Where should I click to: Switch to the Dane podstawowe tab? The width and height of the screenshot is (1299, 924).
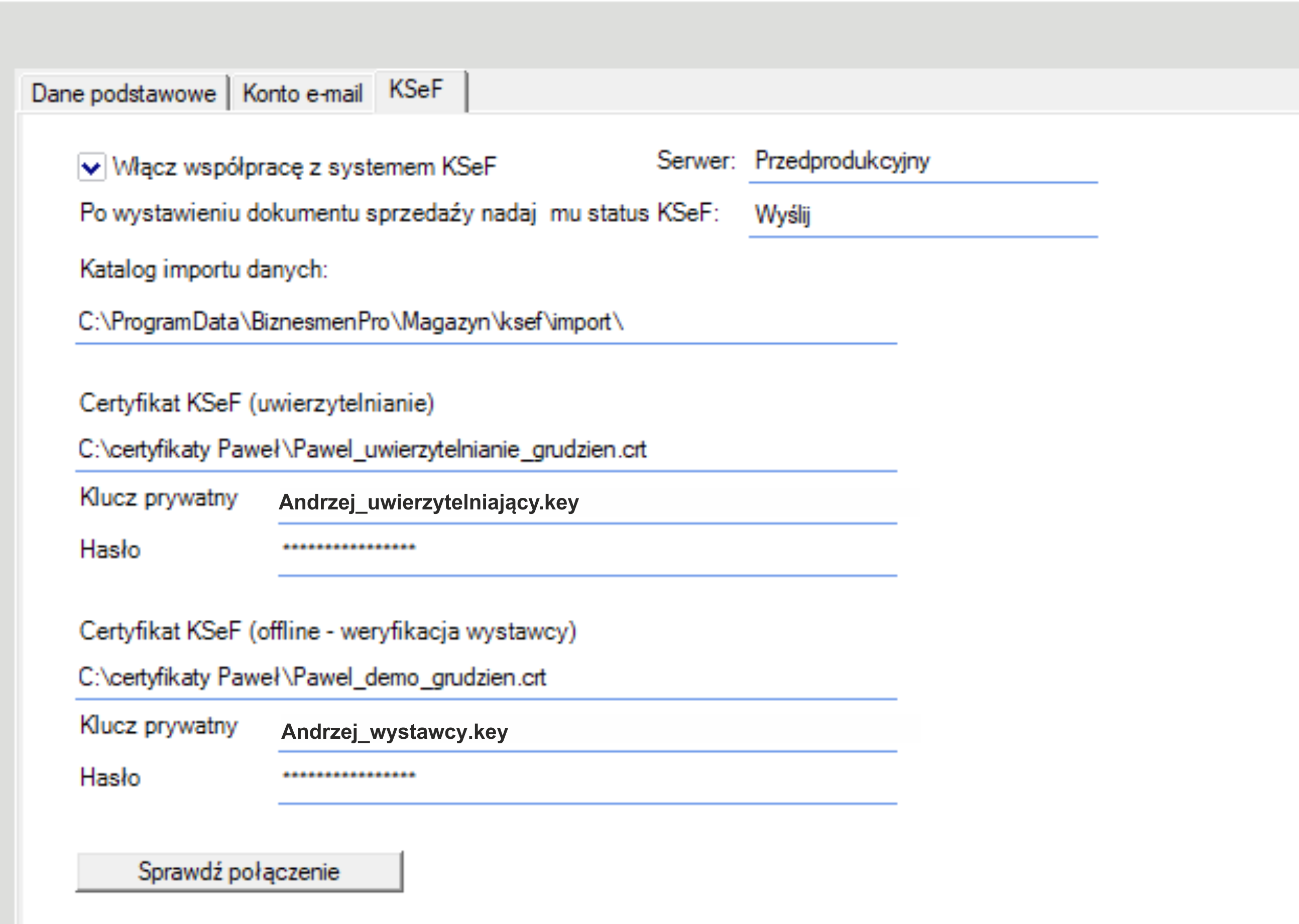coord(124,93)
